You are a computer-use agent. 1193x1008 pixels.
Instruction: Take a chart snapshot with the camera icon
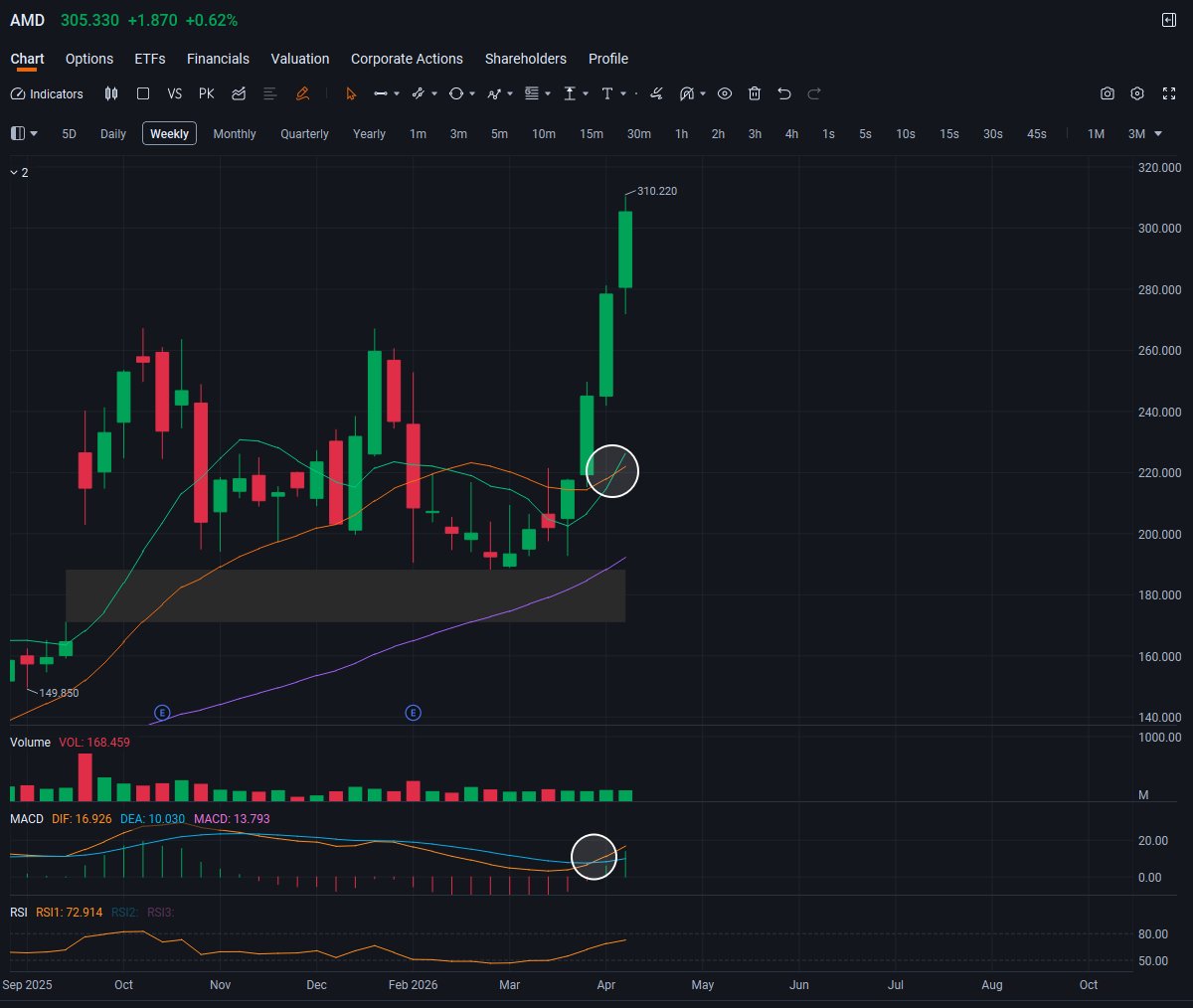[1108, 93]
